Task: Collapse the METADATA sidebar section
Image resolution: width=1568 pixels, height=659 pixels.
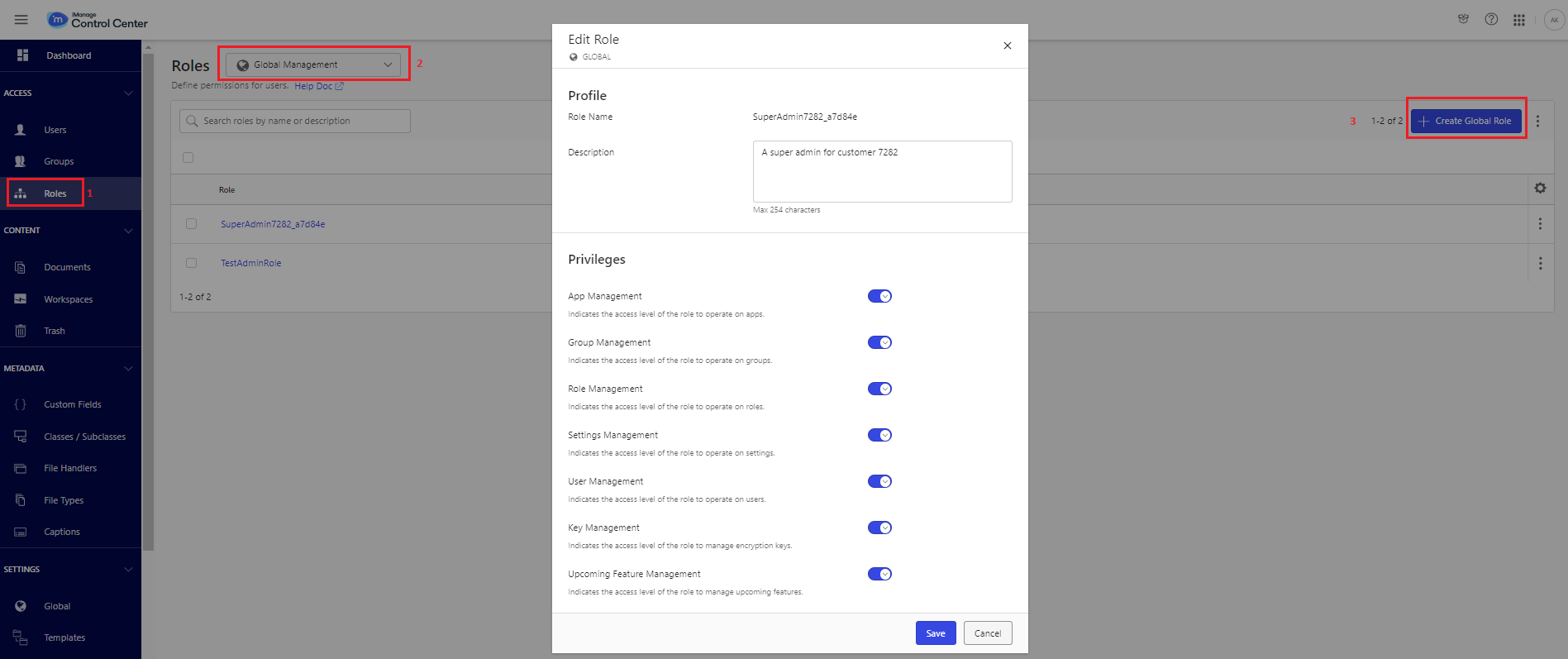Action: (128, 369)
